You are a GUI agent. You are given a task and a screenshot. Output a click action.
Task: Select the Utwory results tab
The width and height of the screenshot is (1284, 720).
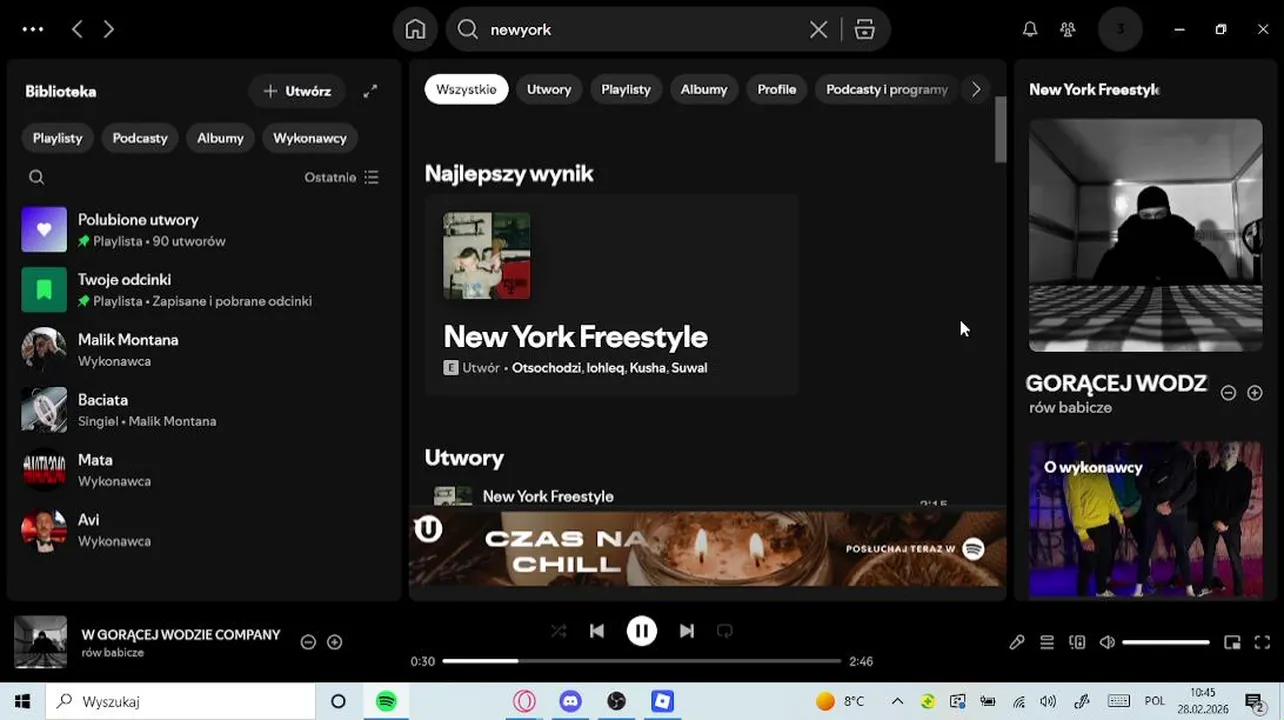click(x=549, y=89)
